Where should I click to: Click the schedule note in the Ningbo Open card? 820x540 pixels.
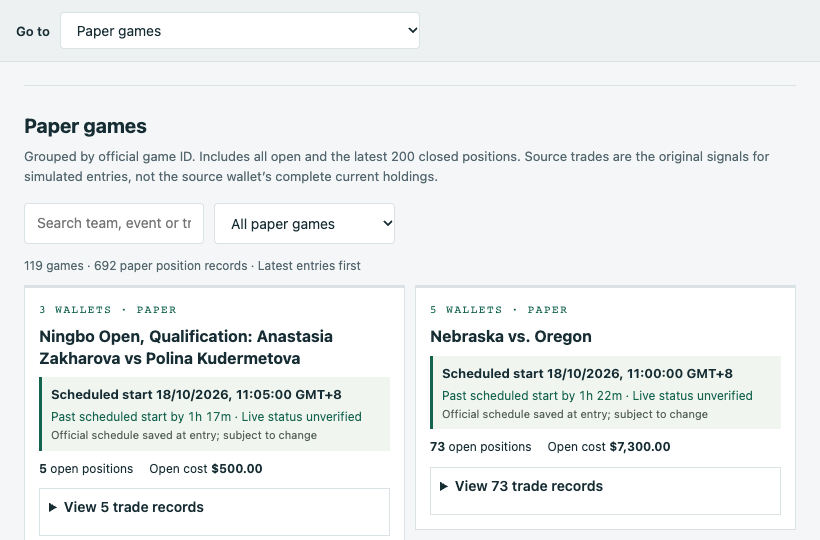tap(184, 435)
